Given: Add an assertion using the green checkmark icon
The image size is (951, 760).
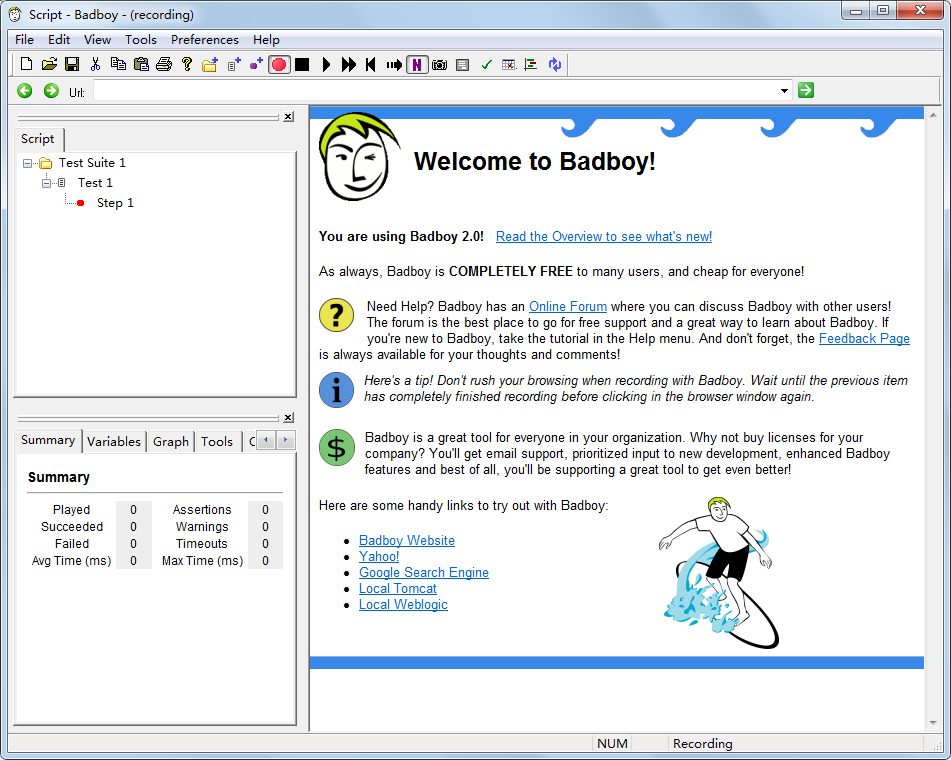Looking at the screenshot, I should pos(486,64).
